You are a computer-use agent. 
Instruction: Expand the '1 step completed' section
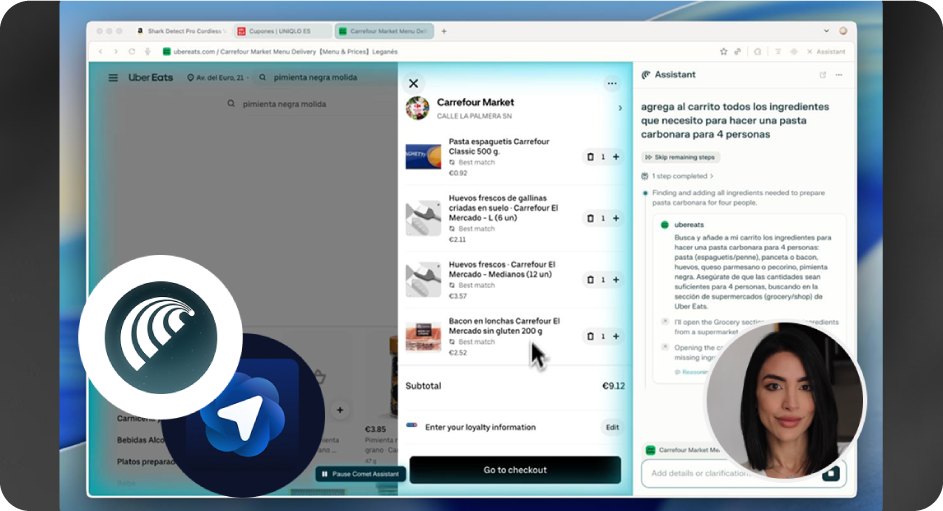point(678,176)
